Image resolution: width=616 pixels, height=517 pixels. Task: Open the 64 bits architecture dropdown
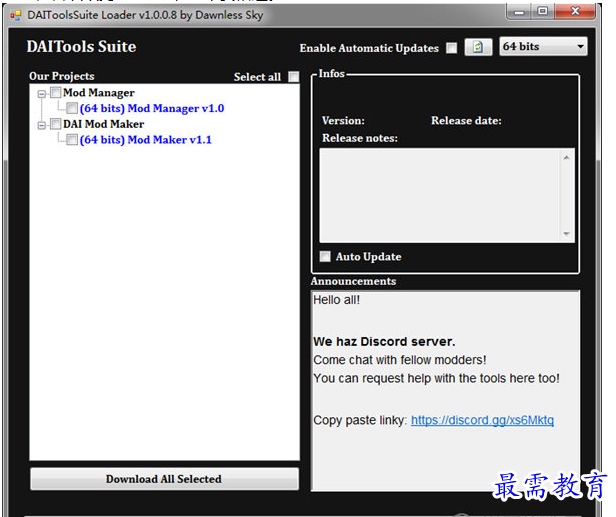[543, 47]
